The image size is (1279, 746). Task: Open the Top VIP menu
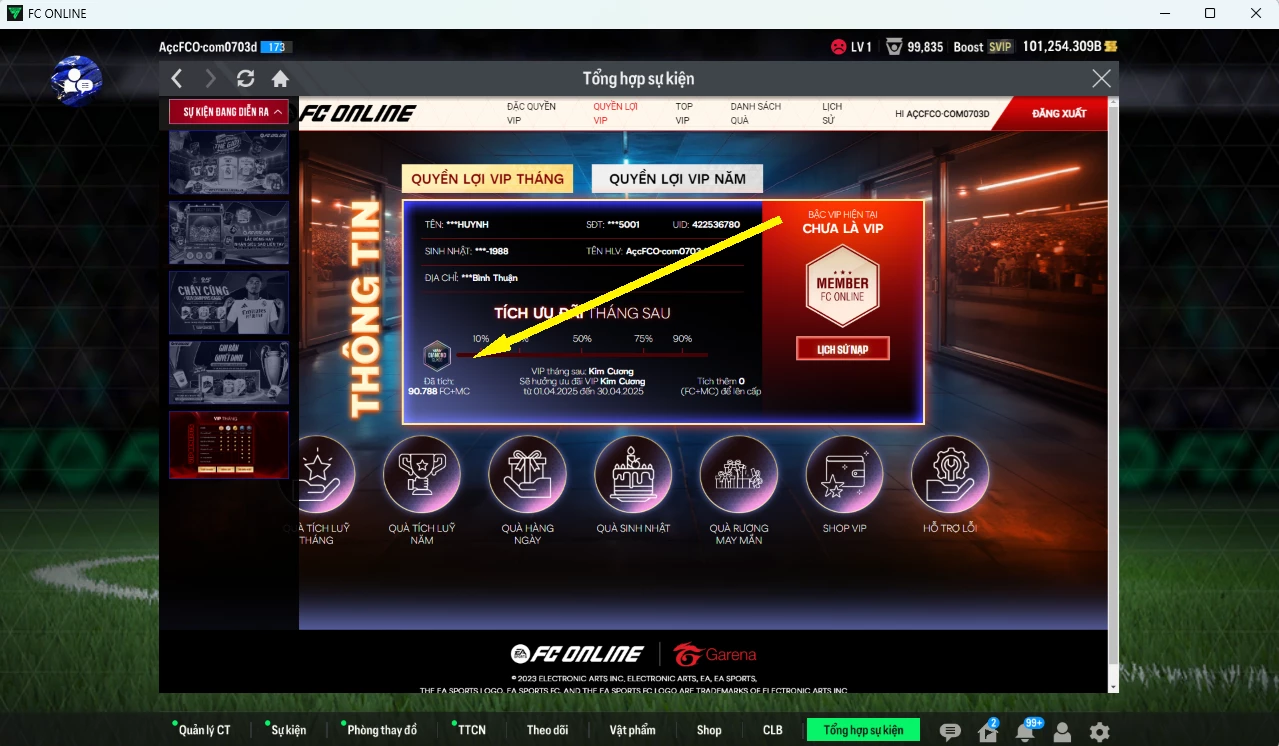pos(684,113)
